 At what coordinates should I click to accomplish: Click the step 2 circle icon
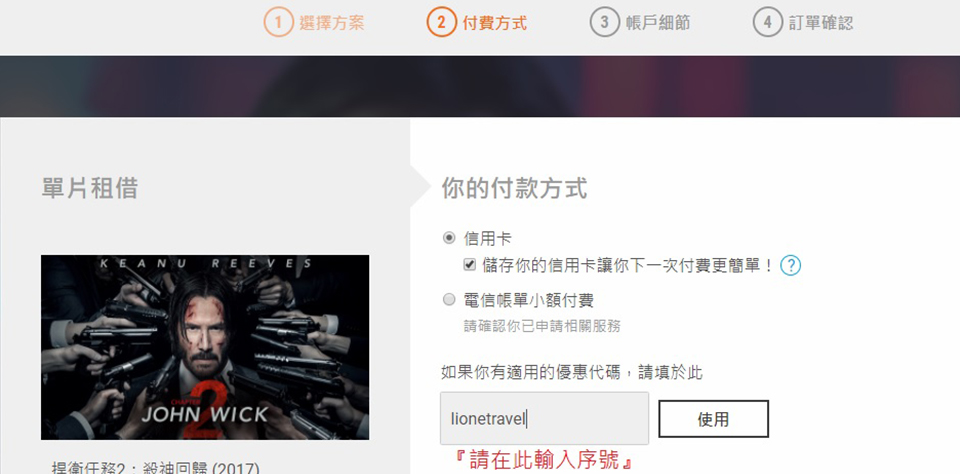441,23
